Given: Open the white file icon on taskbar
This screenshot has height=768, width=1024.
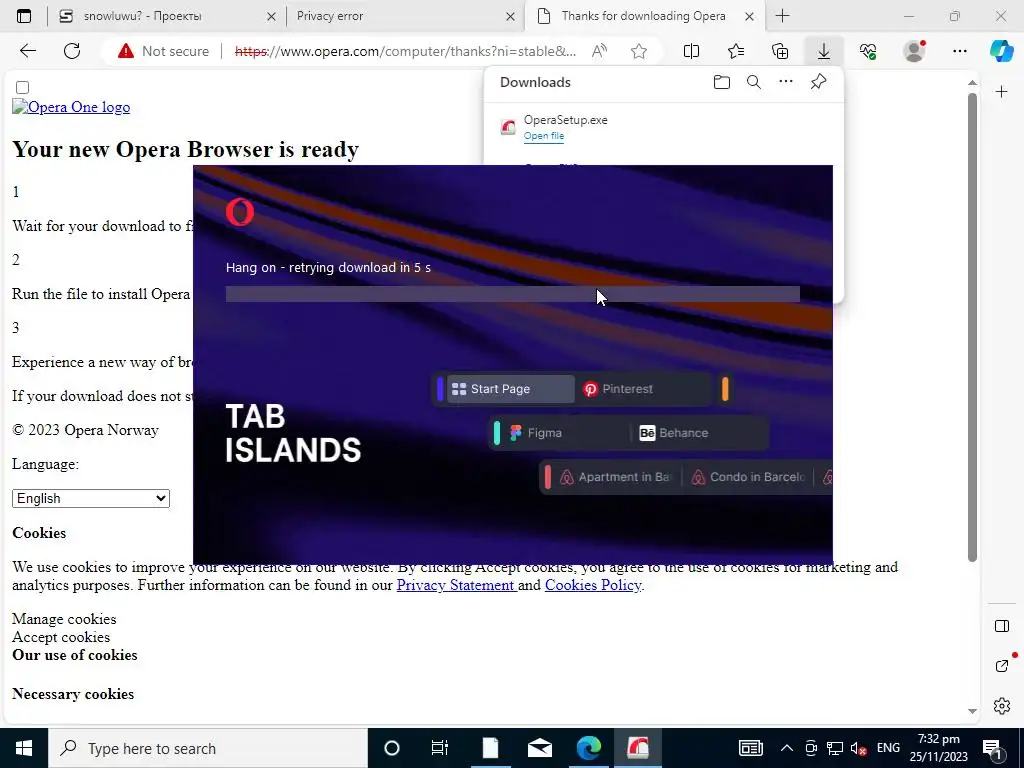Looking at the screenshot, I should pos(490,748).
